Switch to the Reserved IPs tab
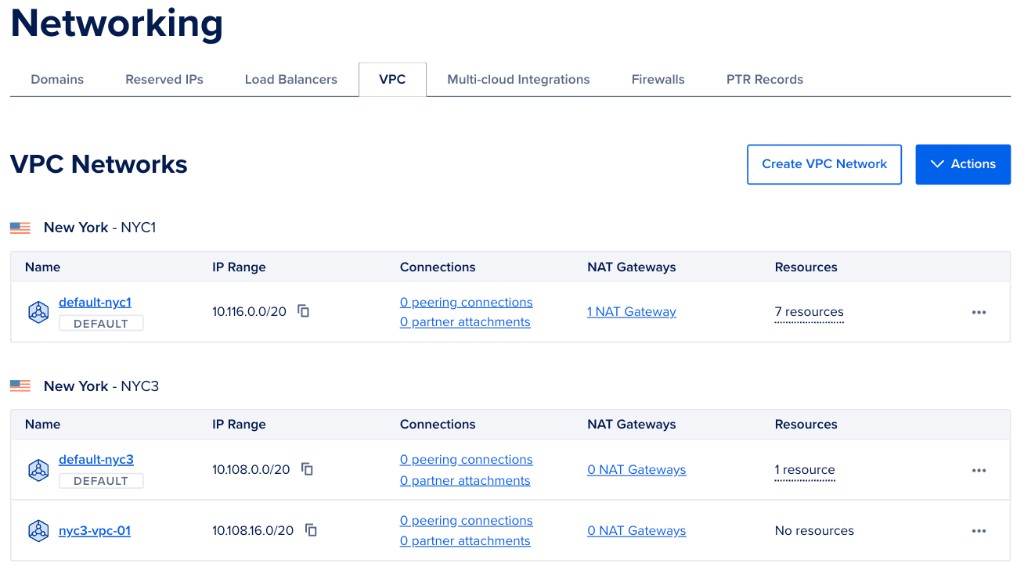The height and width of the screenshot is (574, 1024). pos(164,80)
